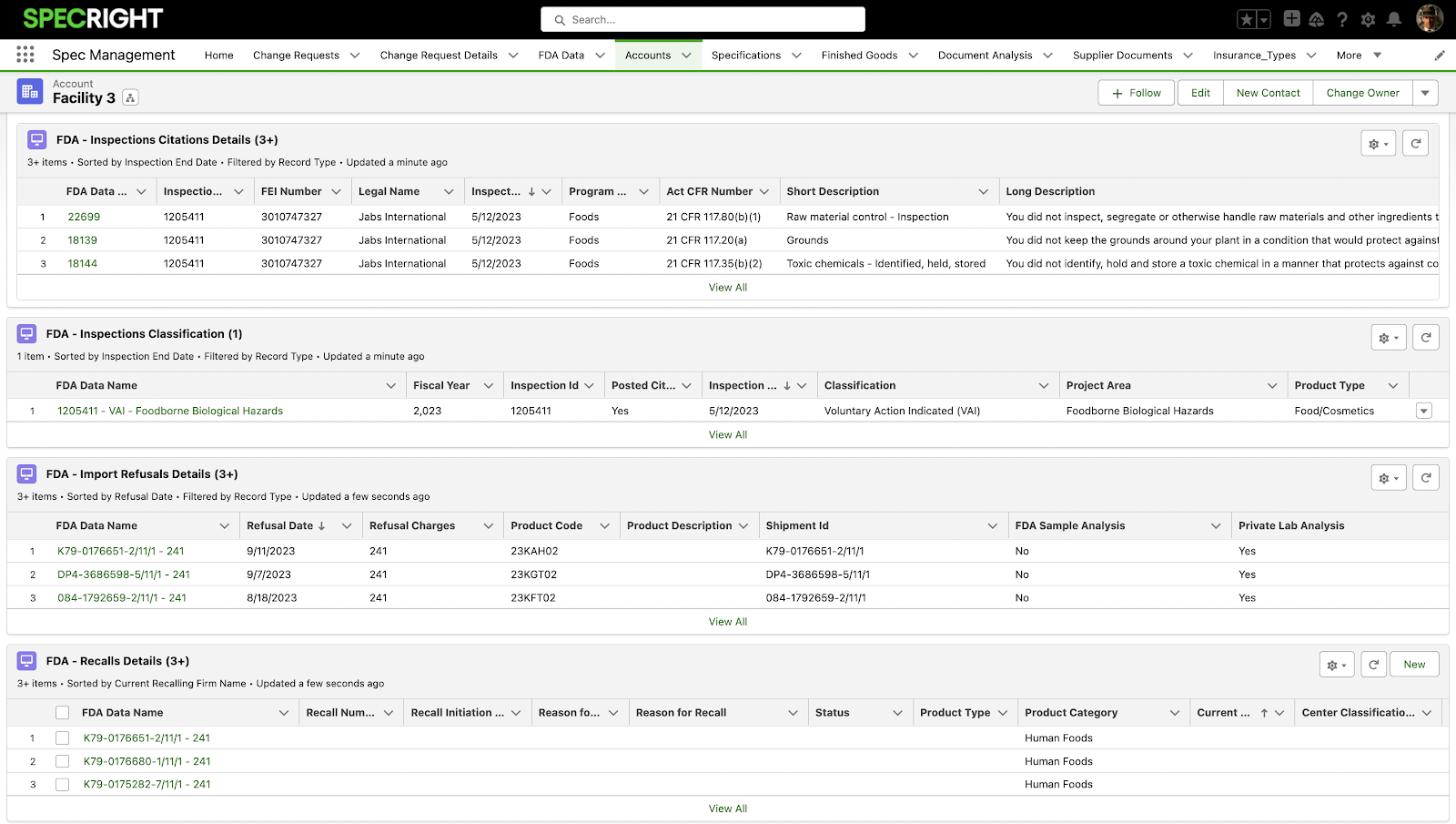Open the Document Analysis tab
Viewport: 1456px width, 824px height.
tap(985, 56)
